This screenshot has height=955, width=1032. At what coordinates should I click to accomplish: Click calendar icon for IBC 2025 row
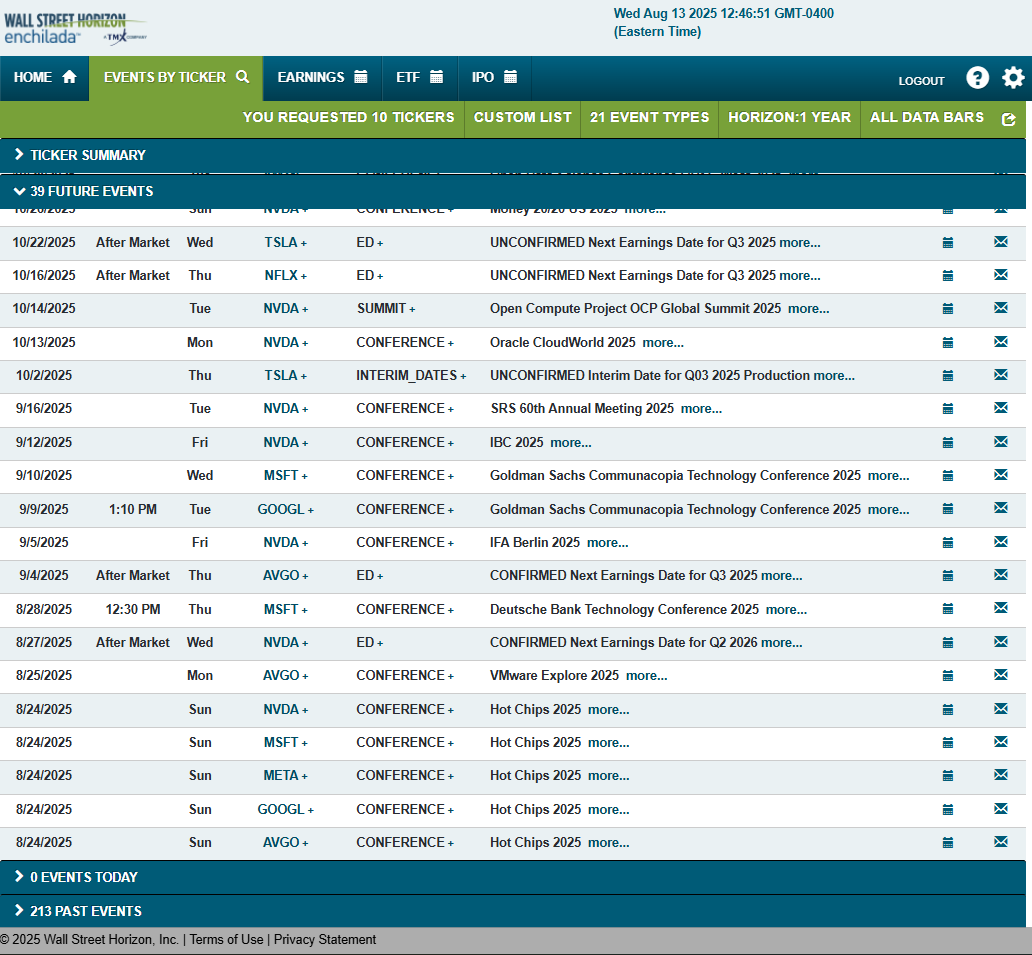948,443
